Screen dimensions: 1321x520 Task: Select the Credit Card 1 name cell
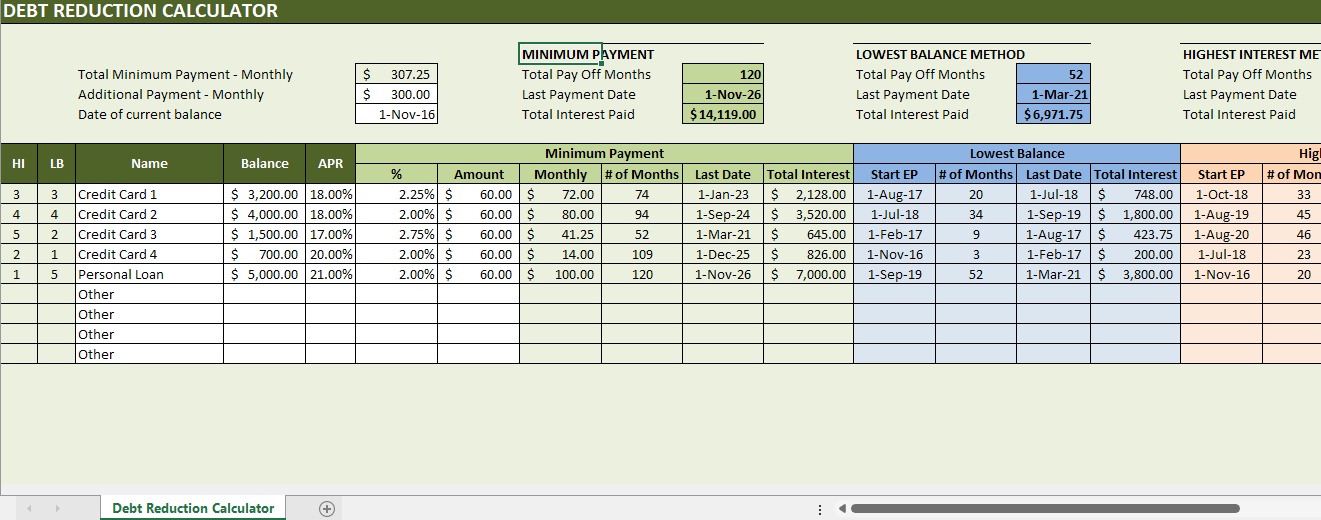point(149,194)
